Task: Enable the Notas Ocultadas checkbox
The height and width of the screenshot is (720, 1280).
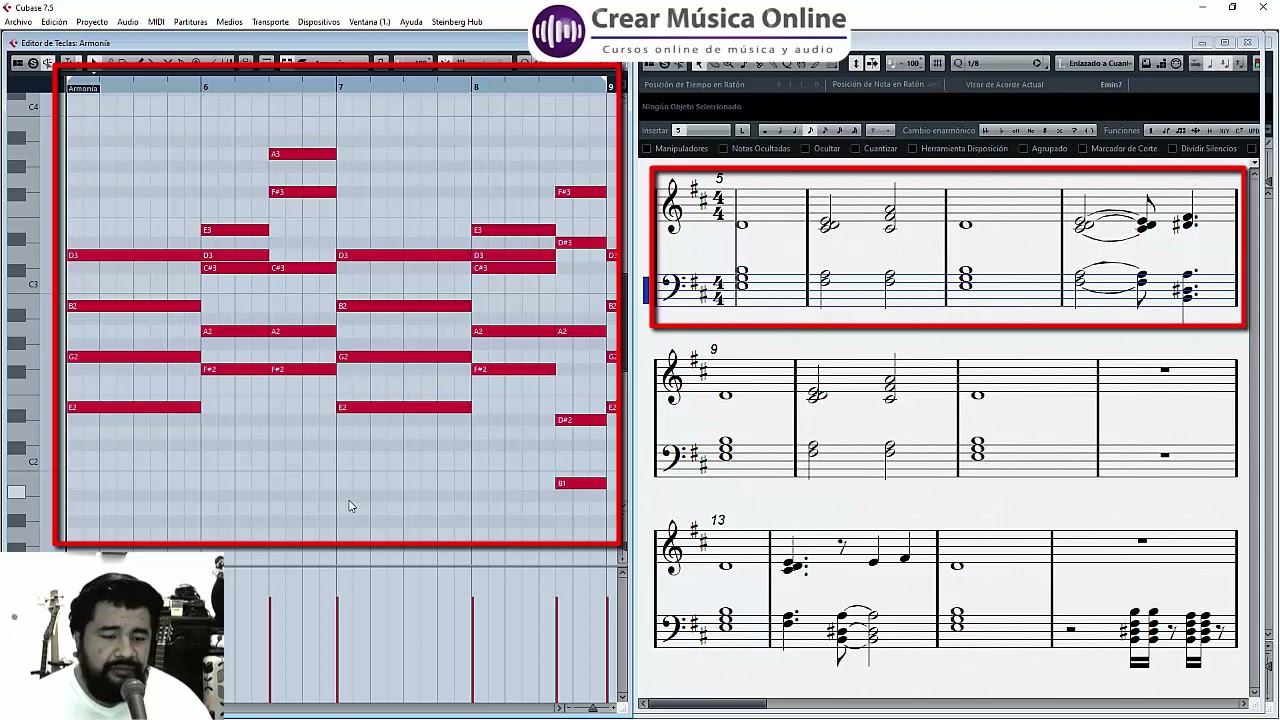Action: click(x=723, y=148)
